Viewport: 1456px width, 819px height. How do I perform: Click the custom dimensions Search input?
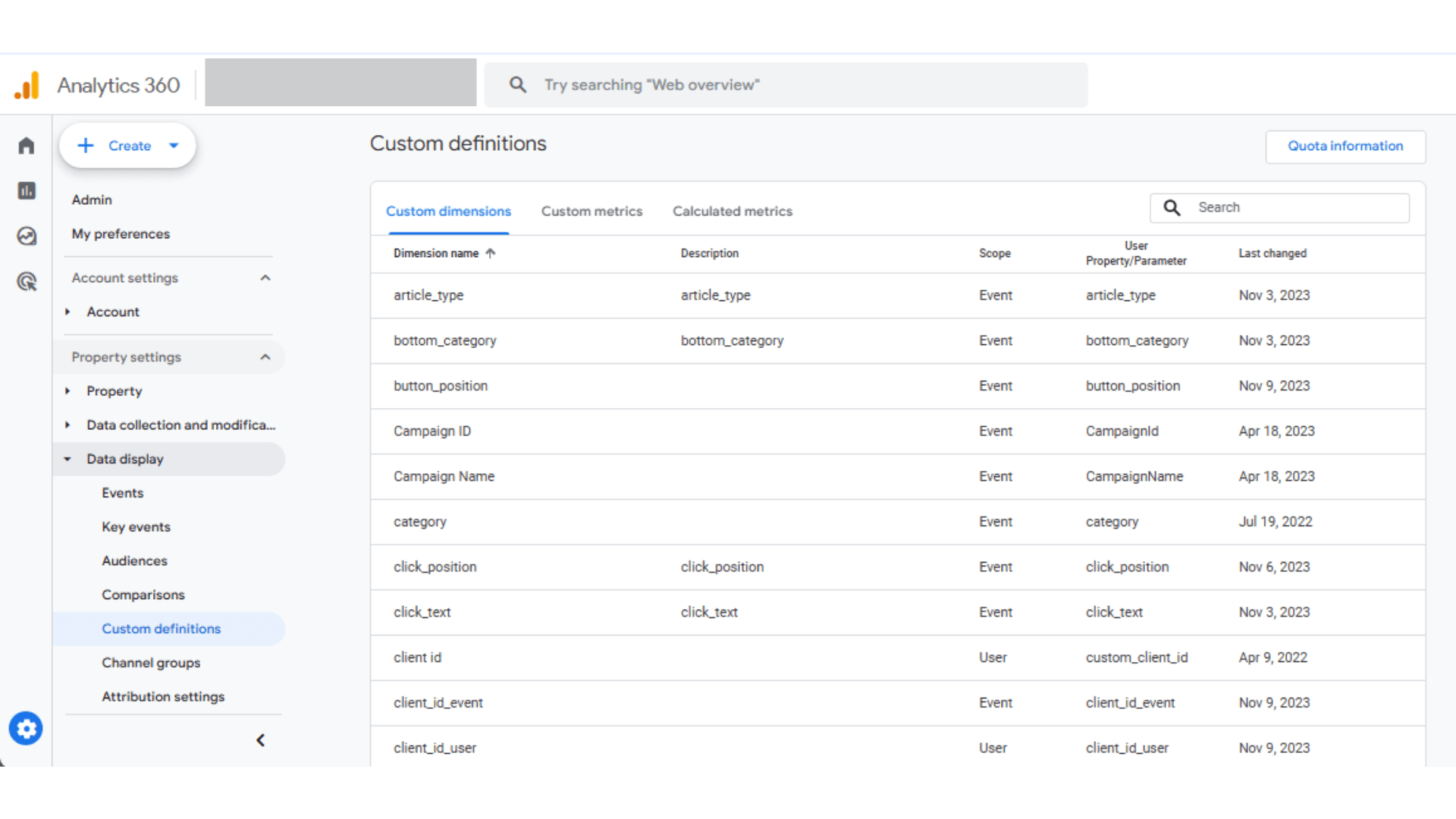point(1279,208)
